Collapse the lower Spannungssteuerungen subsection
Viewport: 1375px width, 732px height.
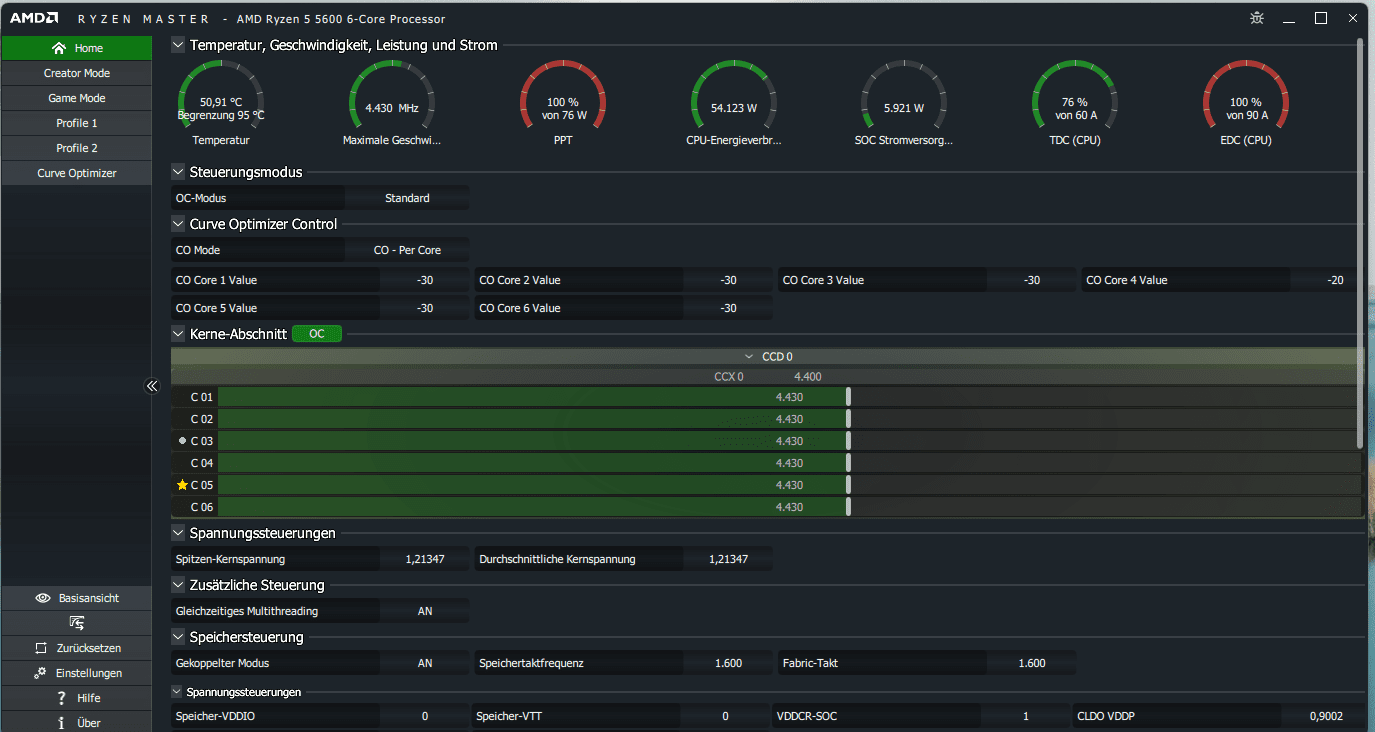[x=178, y=692]
